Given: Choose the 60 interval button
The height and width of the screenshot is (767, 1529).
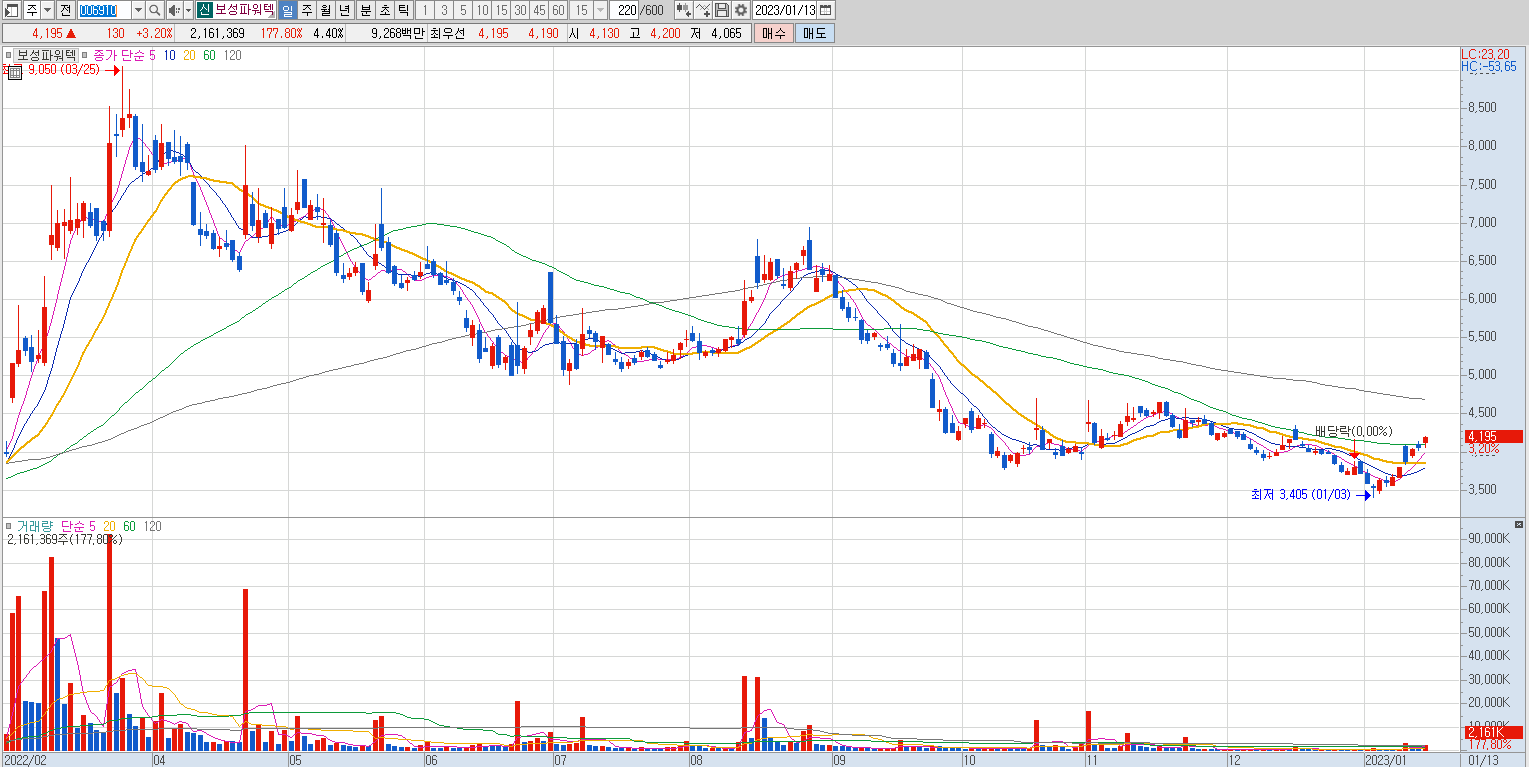Looking at the screenshot, I should pyautogui.click(x=558, y=10).
